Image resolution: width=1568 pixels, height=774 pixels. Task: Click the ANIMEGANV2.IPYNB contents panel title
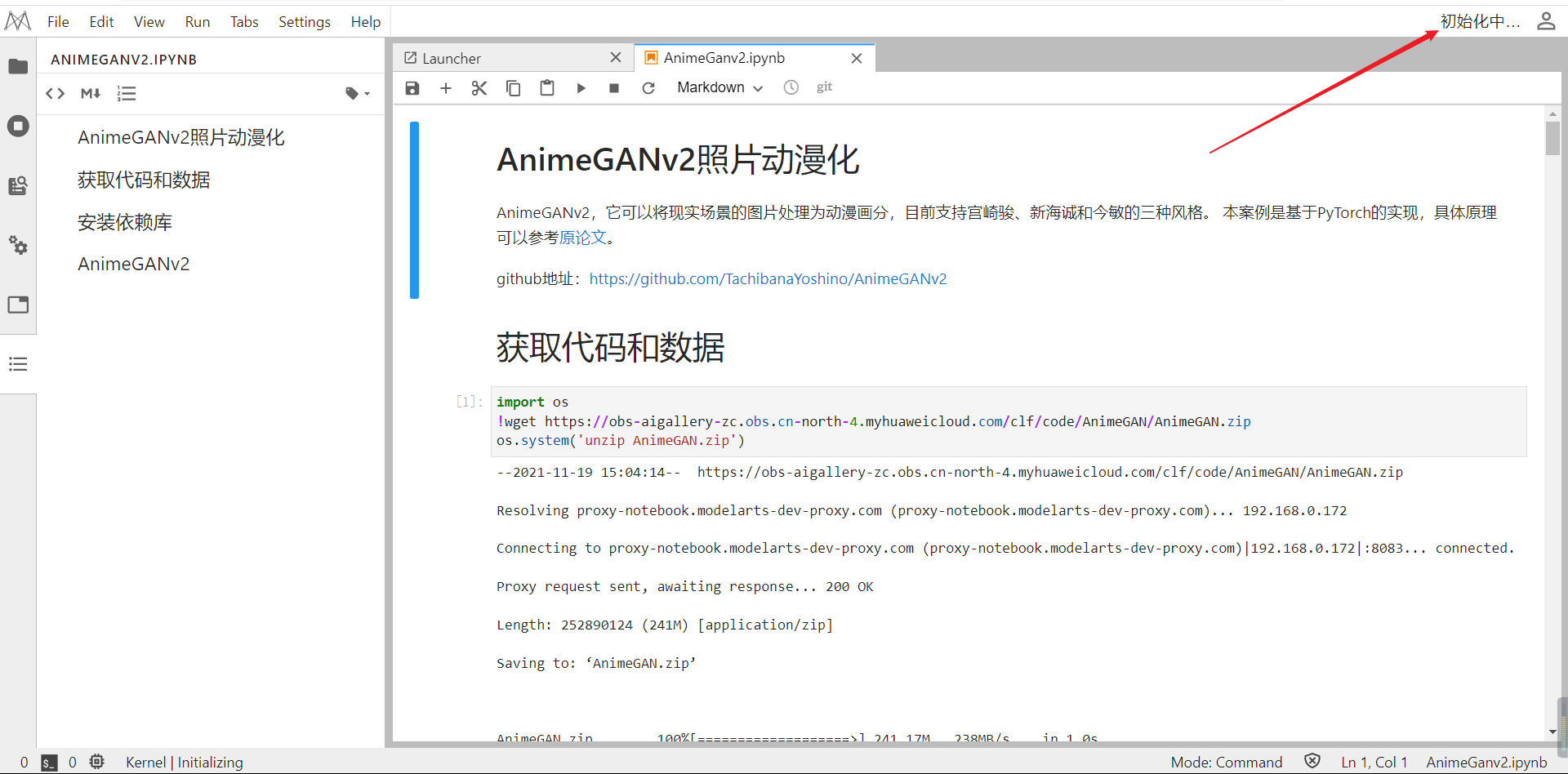tap(124, 60)
